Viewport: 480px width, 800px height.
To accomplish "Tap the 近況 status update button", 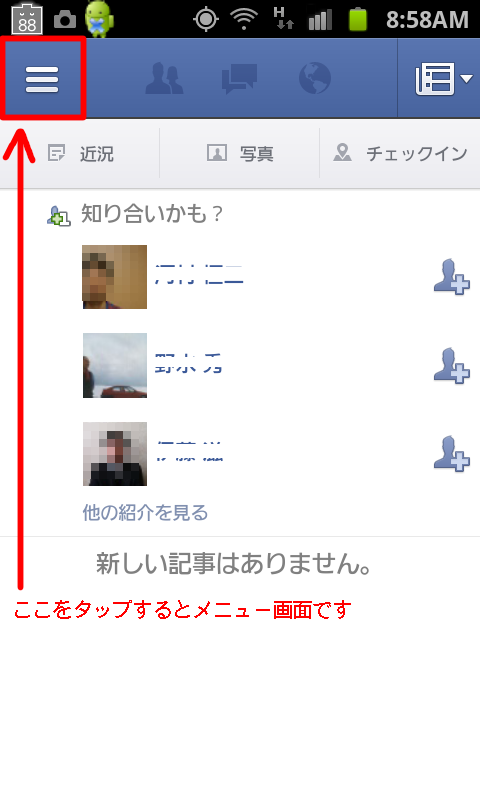I will [x=80, y=153].
